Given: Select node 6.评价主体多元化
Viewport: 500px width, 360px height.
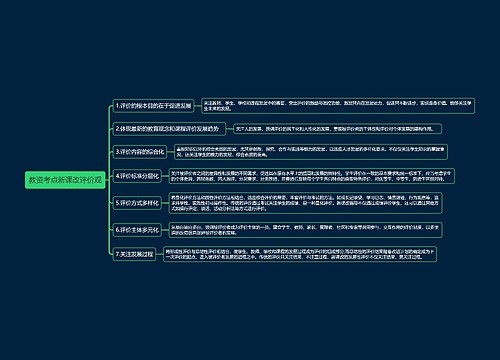Looking at the screenshot, I should pyautogui.click(x=137, y=230).
